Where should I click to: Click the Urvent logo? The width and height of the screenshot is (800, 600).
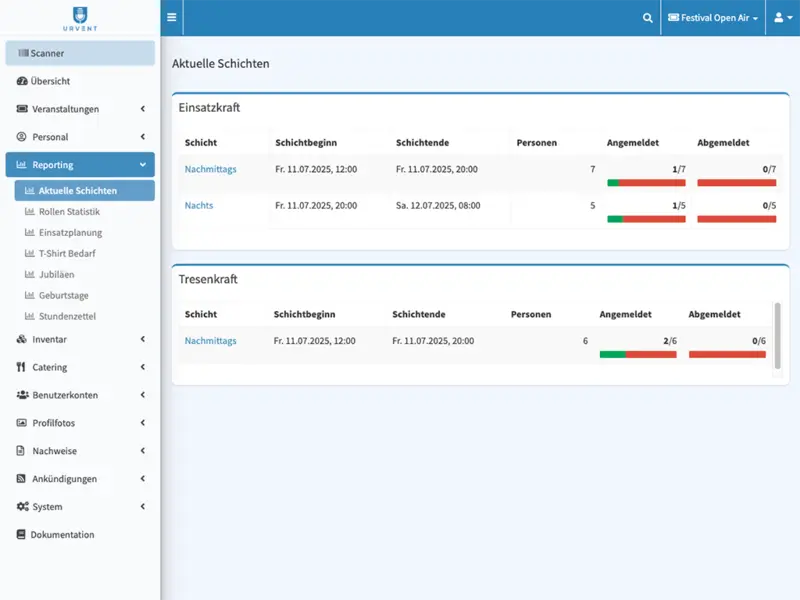[x=80, y=19]
